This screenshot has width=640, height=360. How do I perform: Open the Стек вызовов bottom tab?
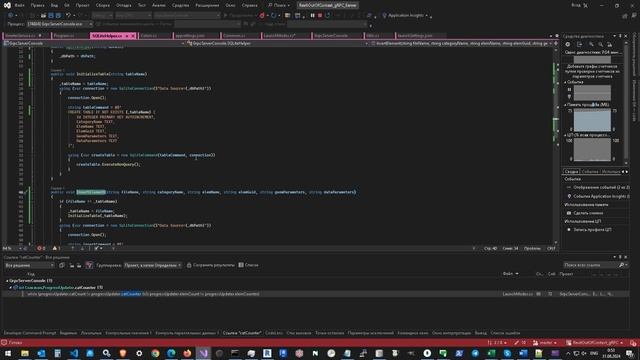pos(299,333)
